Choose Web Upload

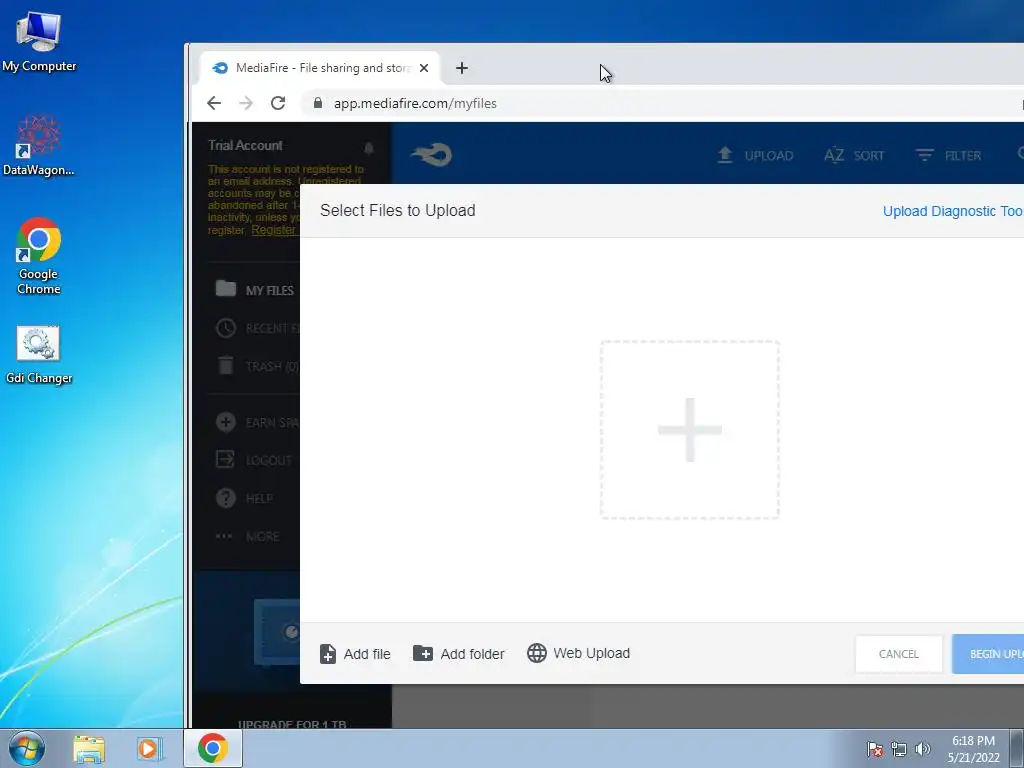click(x=579, y=653)
